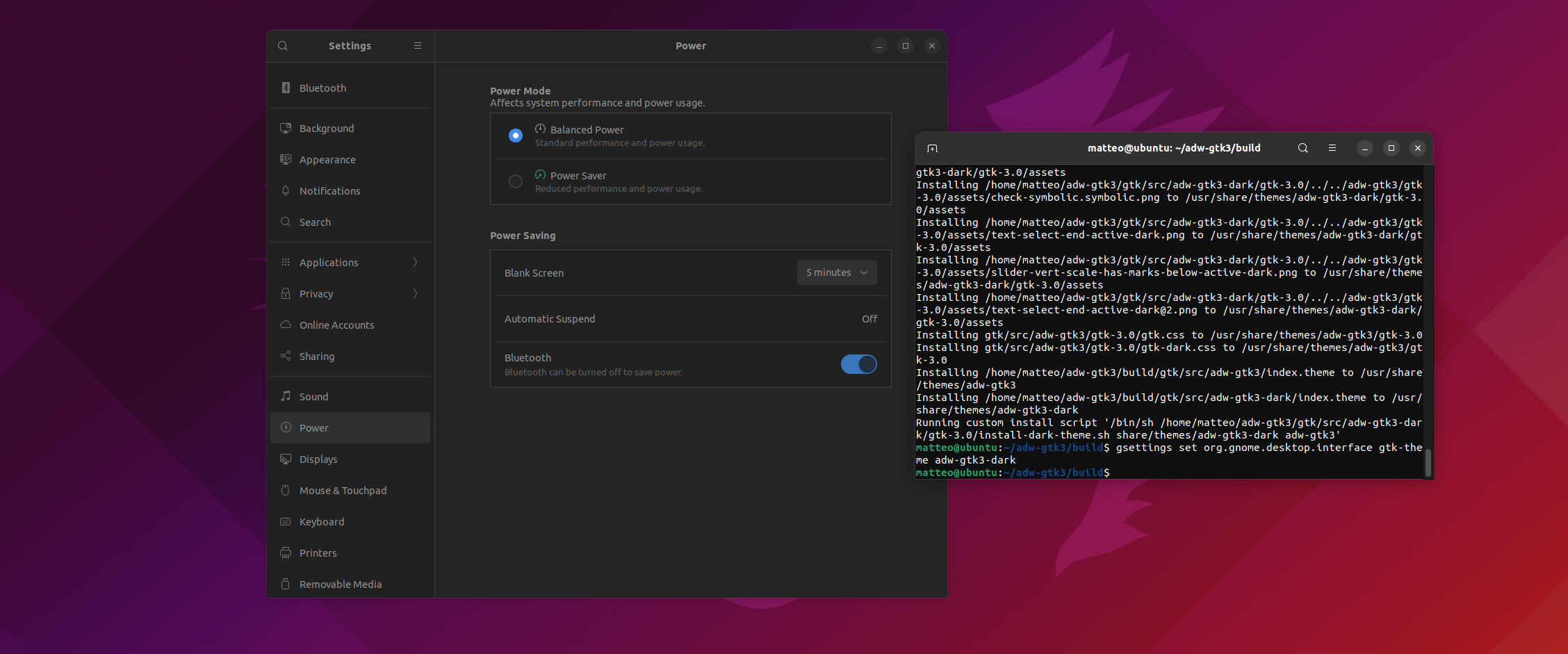
Task: Click the Bluetooth icon in sidebar
Action: click(x=286, y=88)
